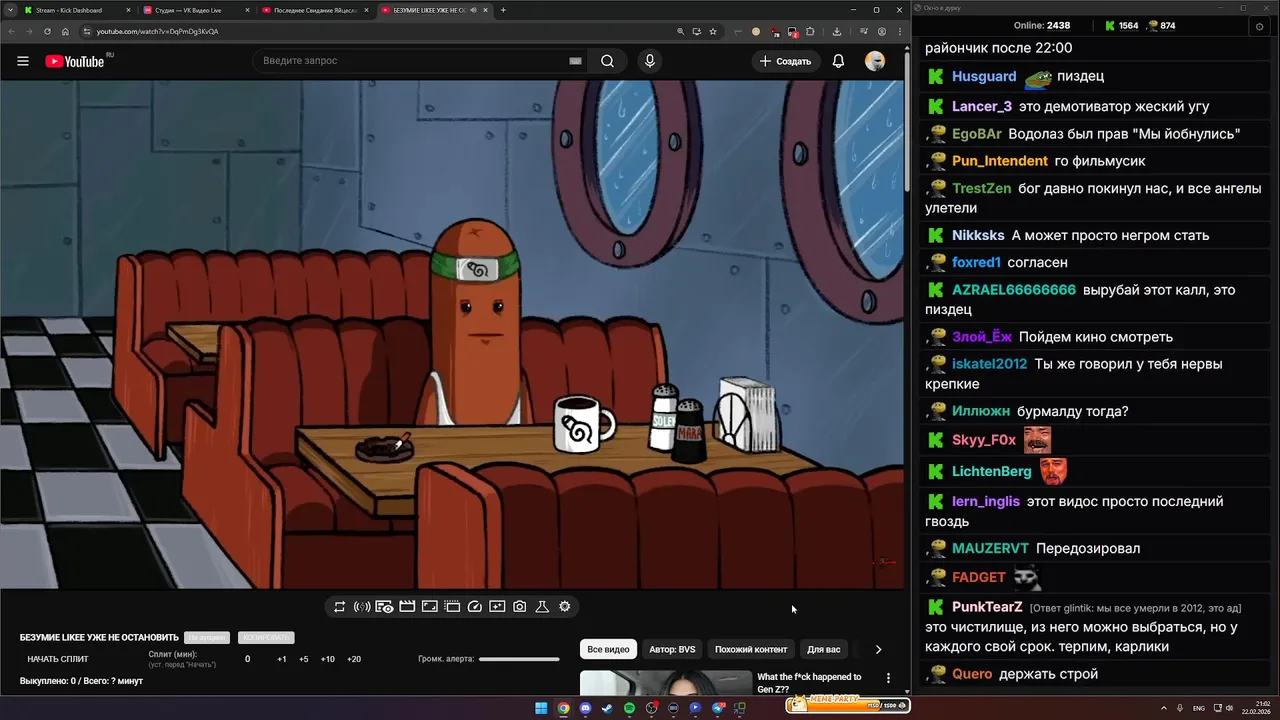
Task: Click the НАЧАТЬ СПЛИТ button
Action: coord(58,659)
